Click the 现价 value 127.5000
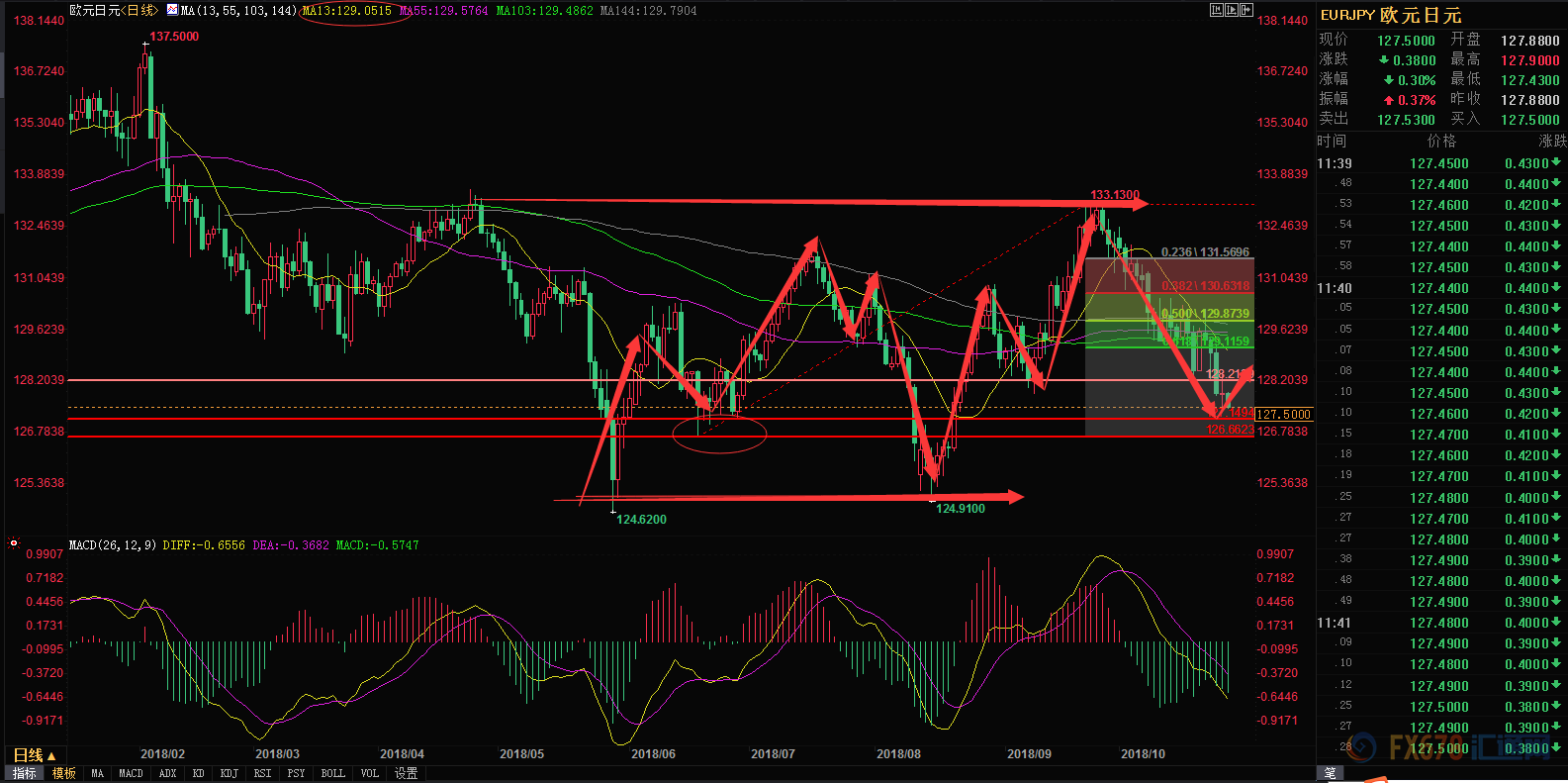The image size is (1568, 783). pyautogui.click(x=1406, y=41)
